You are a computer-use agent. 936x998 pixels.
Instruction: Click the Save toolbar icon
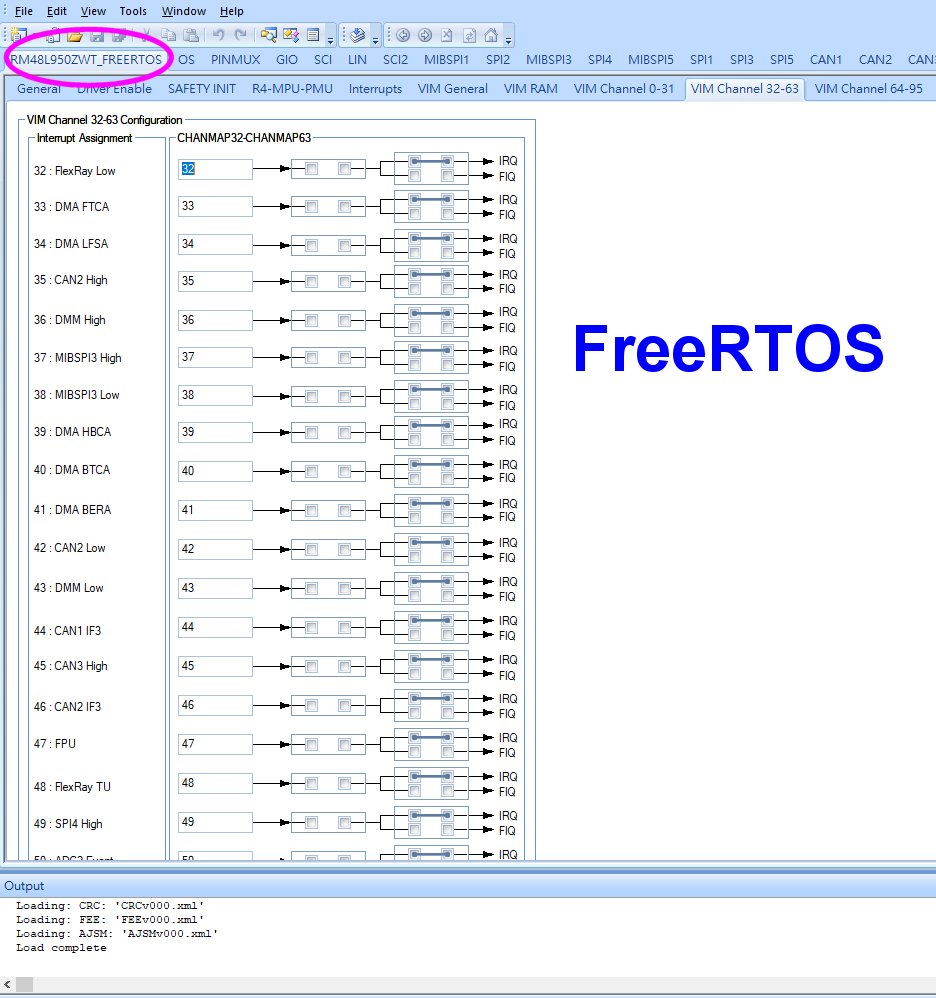click(x=97, y=36)
